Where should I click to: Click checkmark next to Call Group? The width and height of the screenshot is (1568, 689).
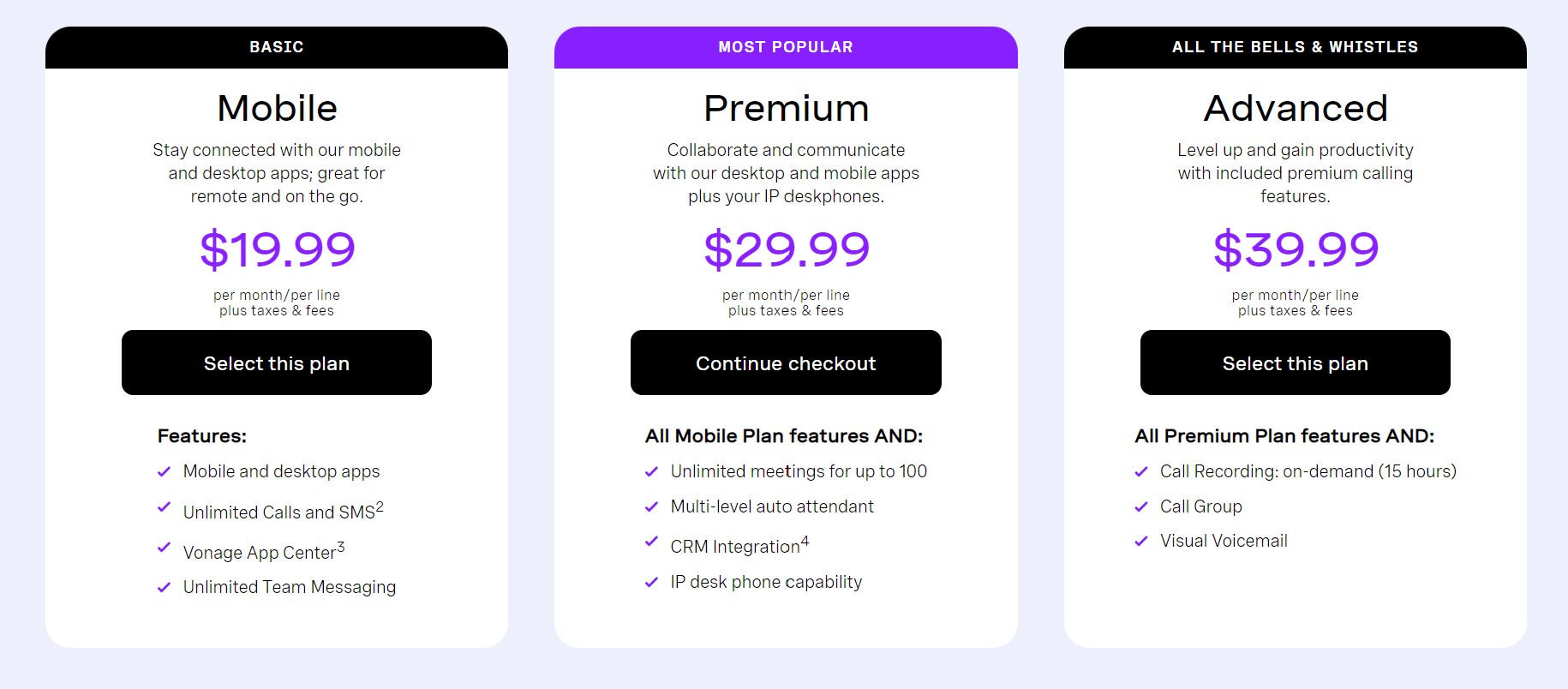tap(1140, 506)
